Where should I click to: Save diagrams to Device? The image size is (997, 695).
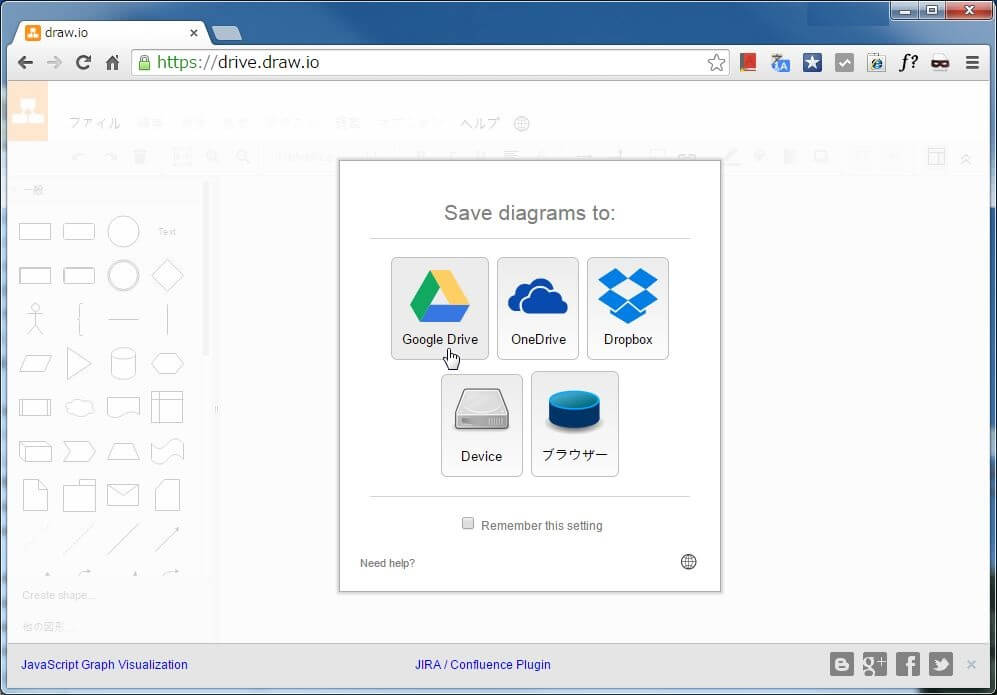[x=481, y=424]
